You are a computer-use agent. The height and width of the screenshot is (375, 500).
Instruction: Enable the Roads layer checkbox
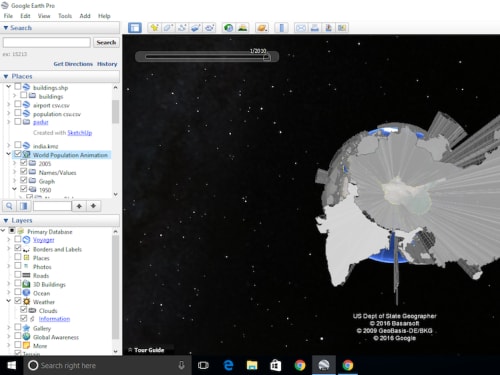[x=18, y=275]
